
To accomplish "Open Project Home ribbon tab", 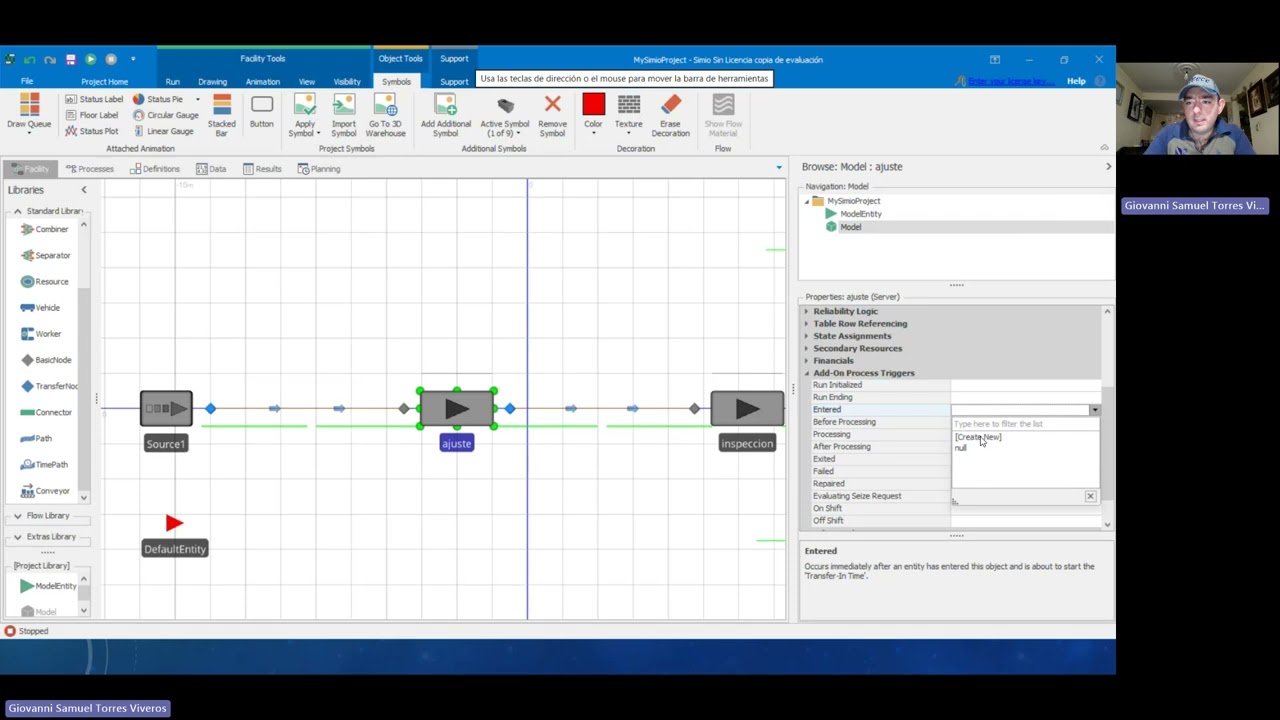I will (104, 81).
